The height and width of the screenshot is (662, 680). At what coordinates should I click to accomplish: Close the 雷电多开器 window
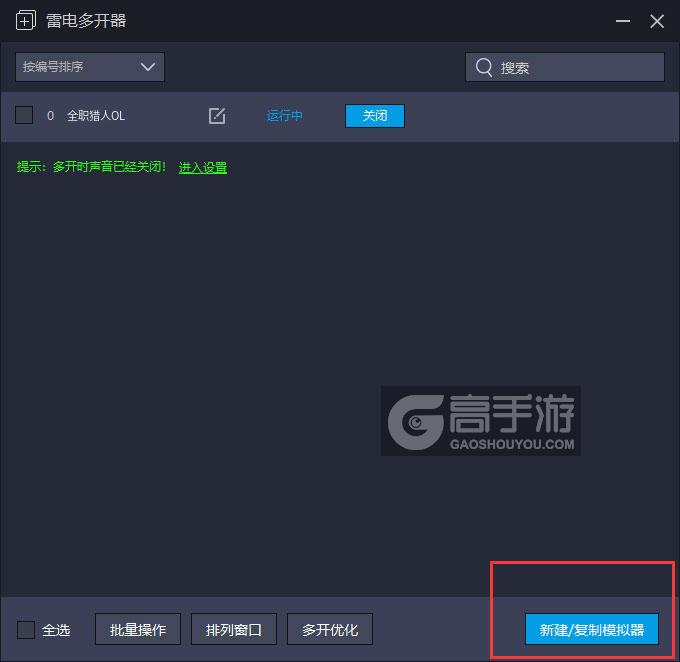click(x=657, y=20)
